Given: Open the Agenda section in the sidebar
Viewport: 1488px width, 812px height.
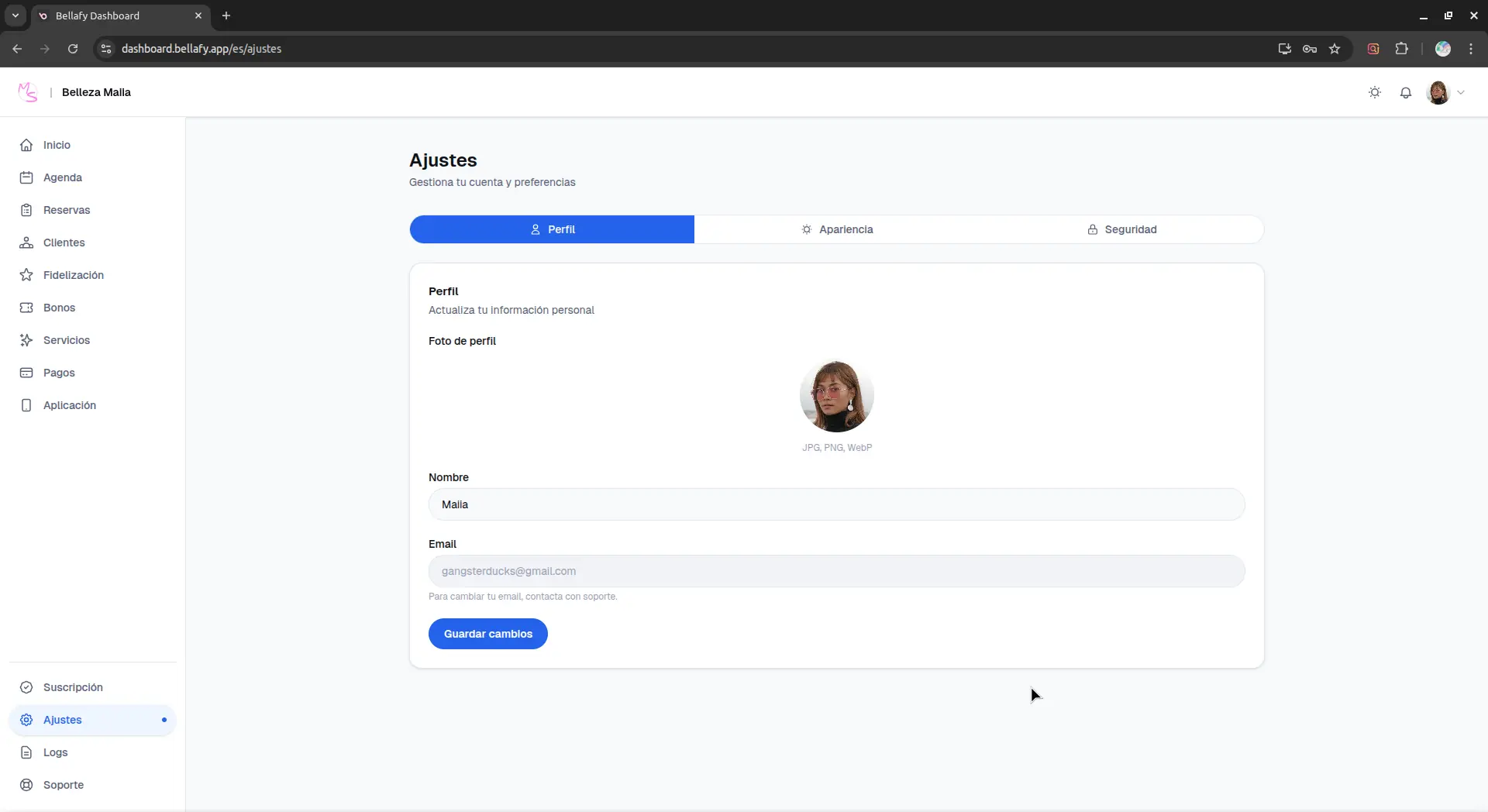Looking at the screenshot, I should [63, 177].
